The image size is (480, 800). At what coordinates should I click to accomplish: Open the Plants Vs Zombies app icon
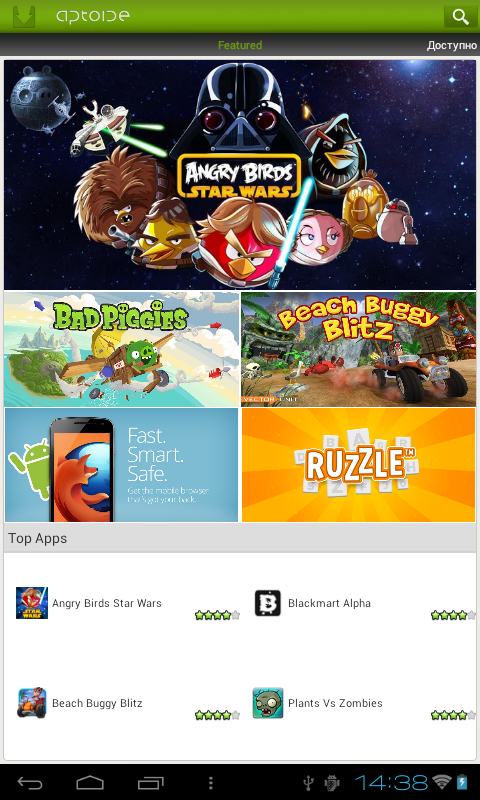(268, 703)
